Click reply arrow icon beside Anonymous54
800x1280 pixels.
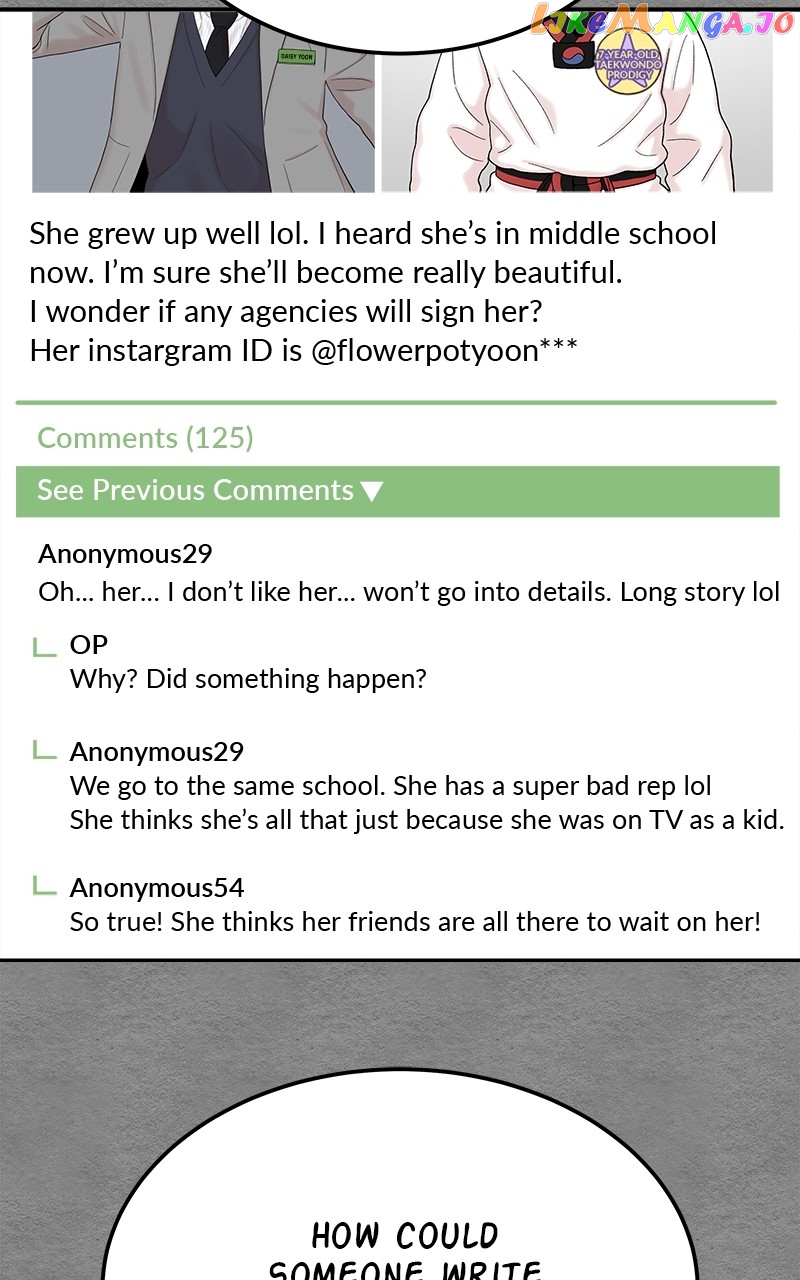tap(45, 886)
